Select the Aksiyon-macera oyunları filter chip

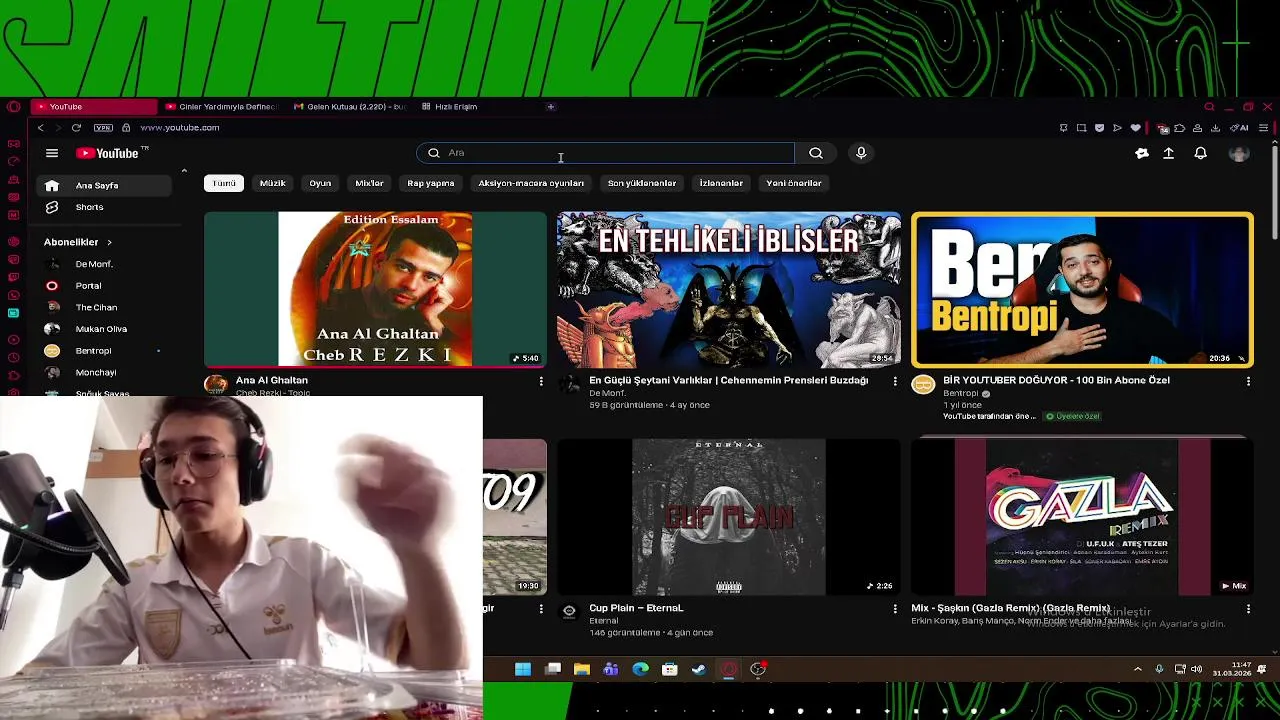click(x=531, y=183)
